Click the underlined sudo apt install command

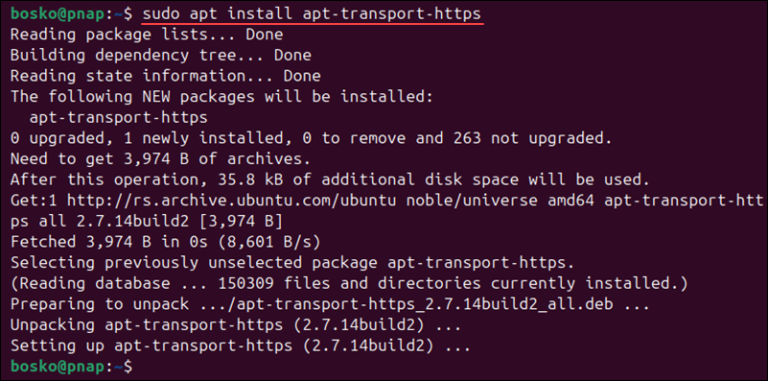pos(312,14)
